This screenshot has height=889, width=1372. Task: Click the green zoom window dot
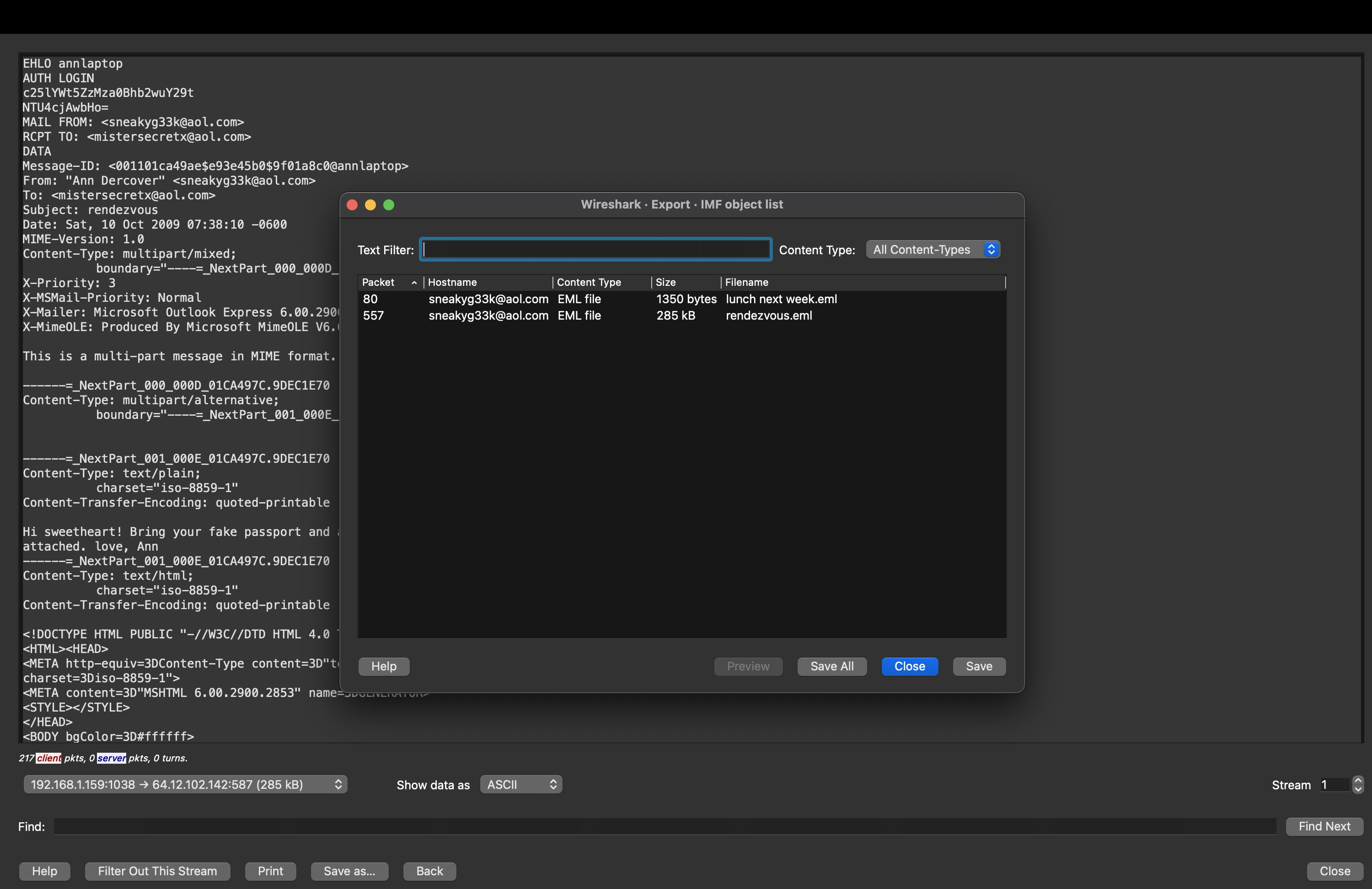389,205
